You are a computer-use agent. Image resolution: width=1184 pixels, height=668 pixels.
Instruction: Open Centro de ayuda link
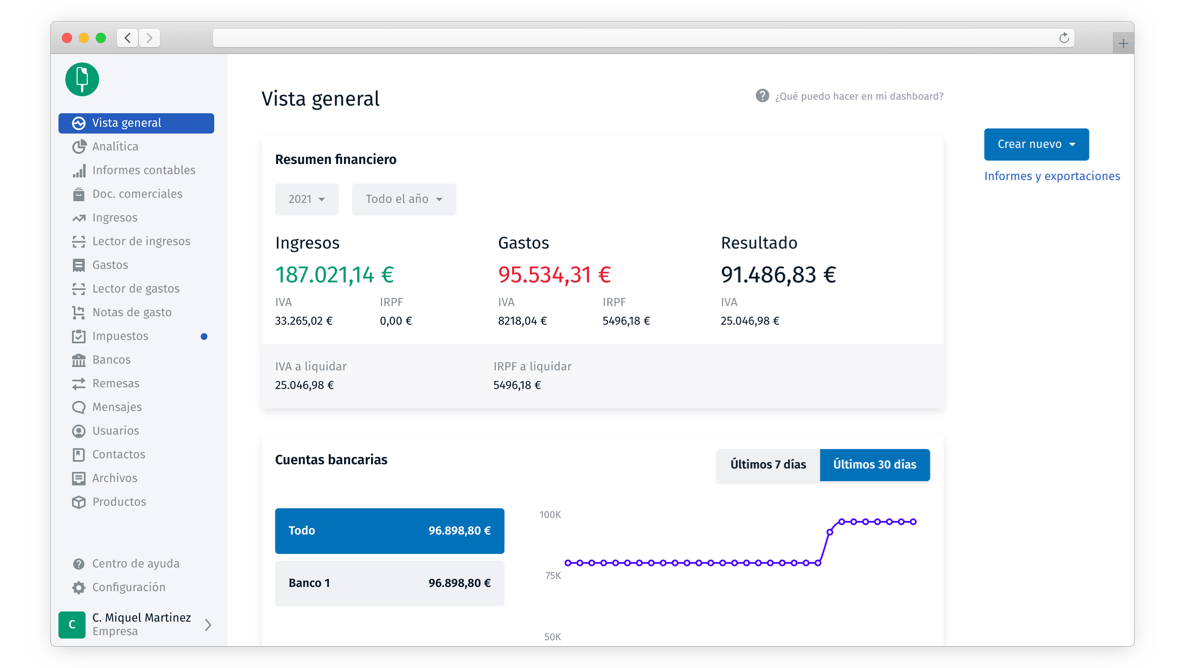click(x=135, y=564)
